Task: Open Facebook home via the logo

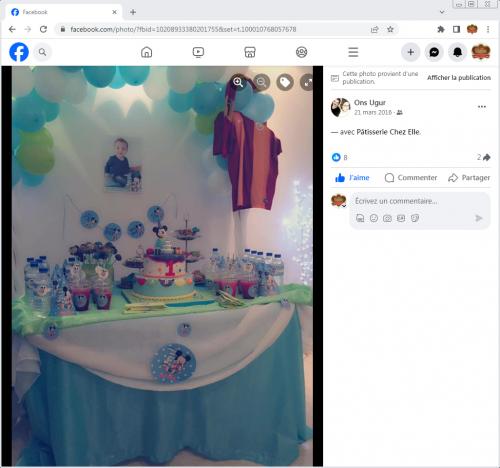Action: (x=19, y=52)
